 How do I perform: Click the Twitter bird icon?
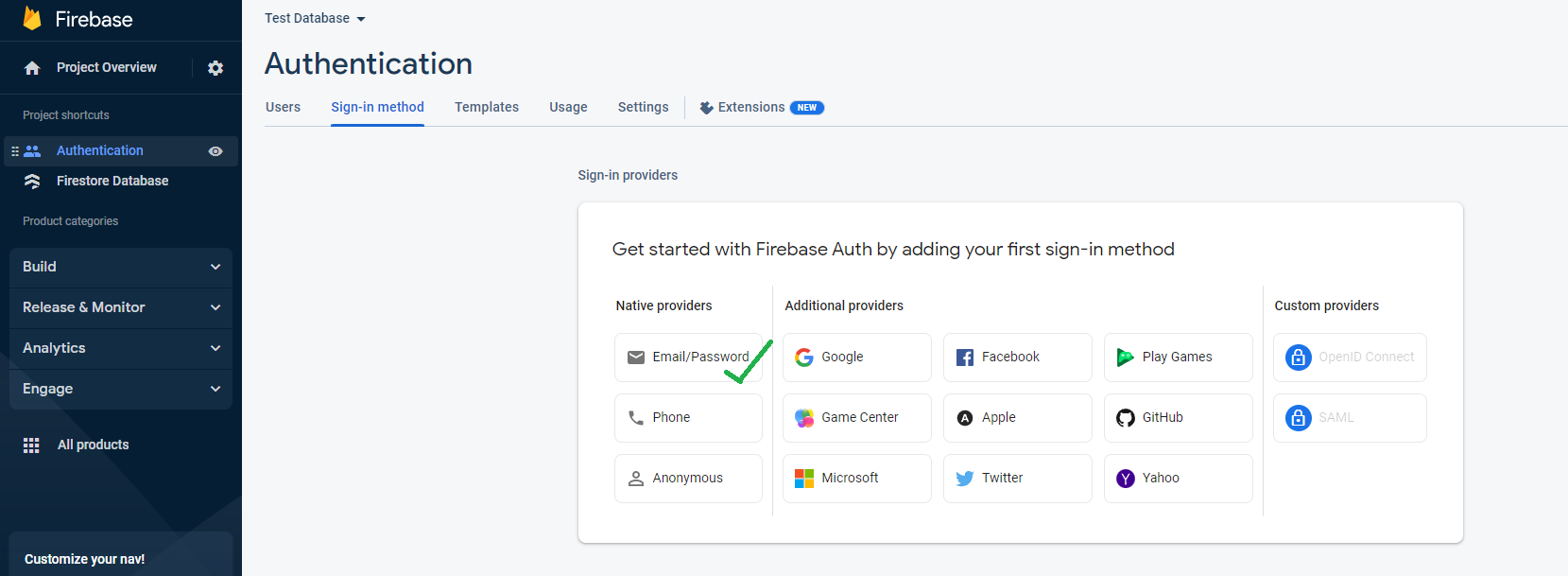click(x=965, y=479)
